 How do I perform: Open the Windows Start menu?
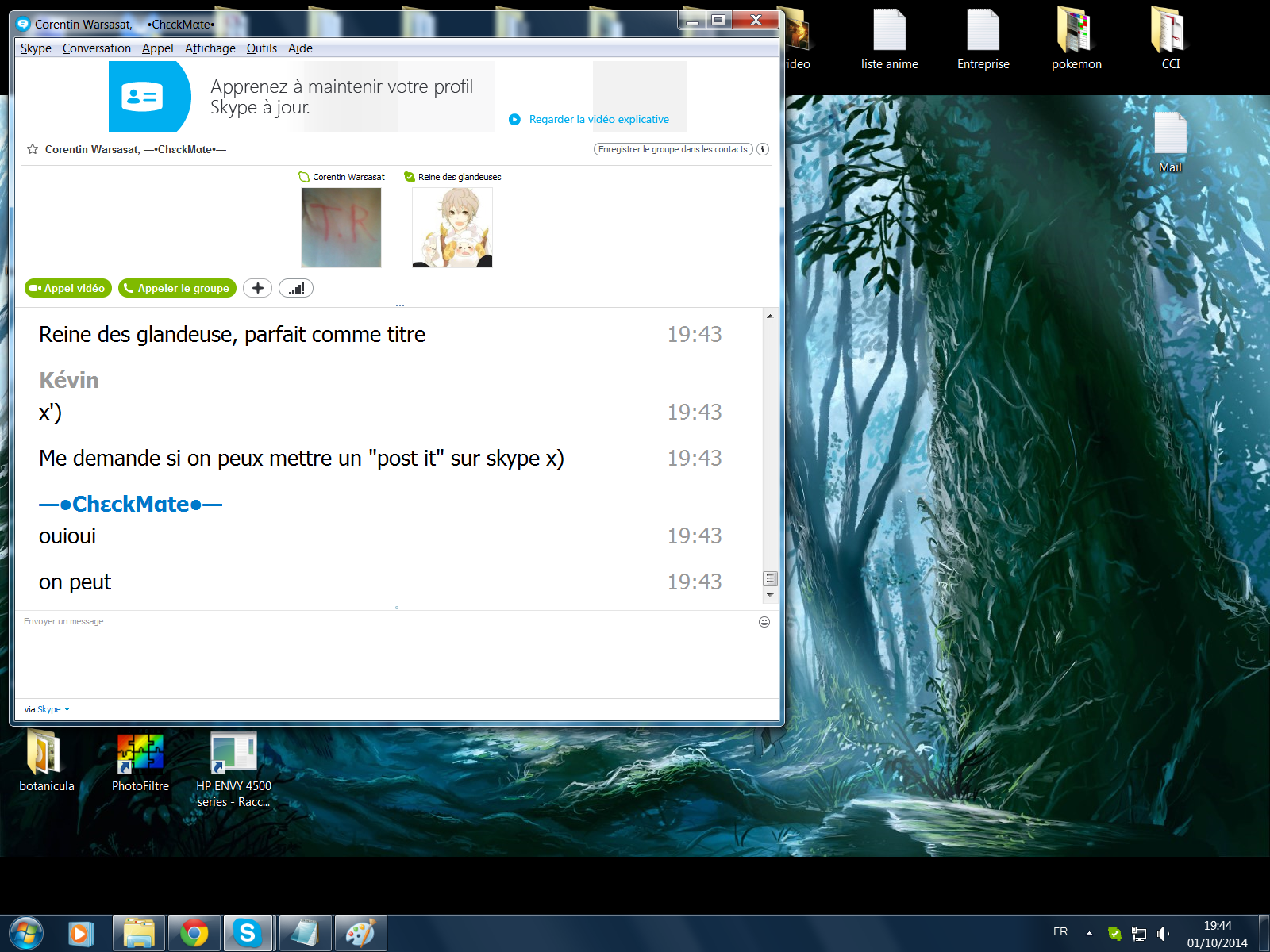pyautogui.click(x=27, y=933)
